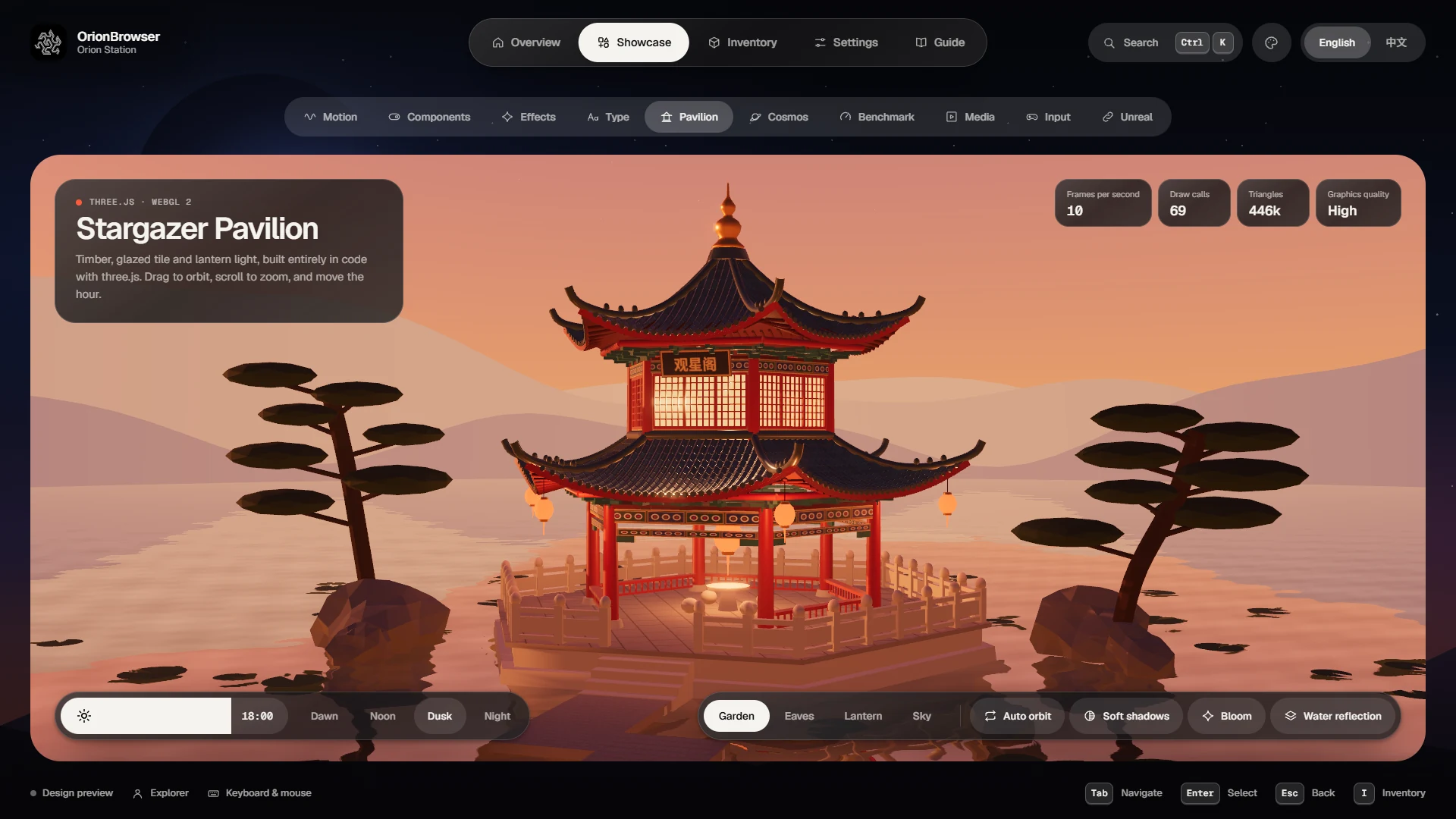Screen dimensions: 1456x819
Task: Click the Overview home icon
Action: point(497,42)
